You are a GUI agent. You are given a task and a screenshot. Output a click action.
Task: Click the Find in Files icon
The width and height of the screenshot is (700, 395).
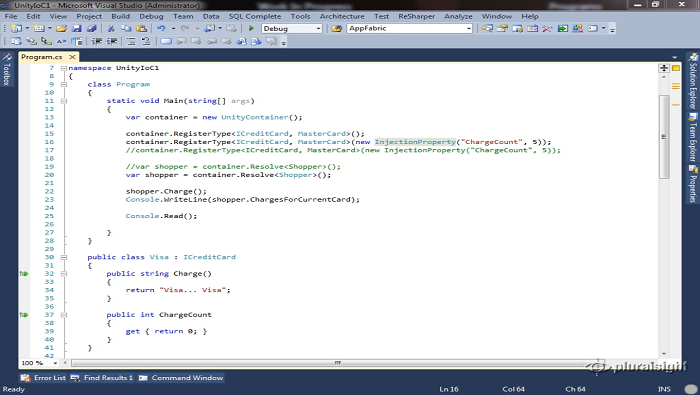337,29
